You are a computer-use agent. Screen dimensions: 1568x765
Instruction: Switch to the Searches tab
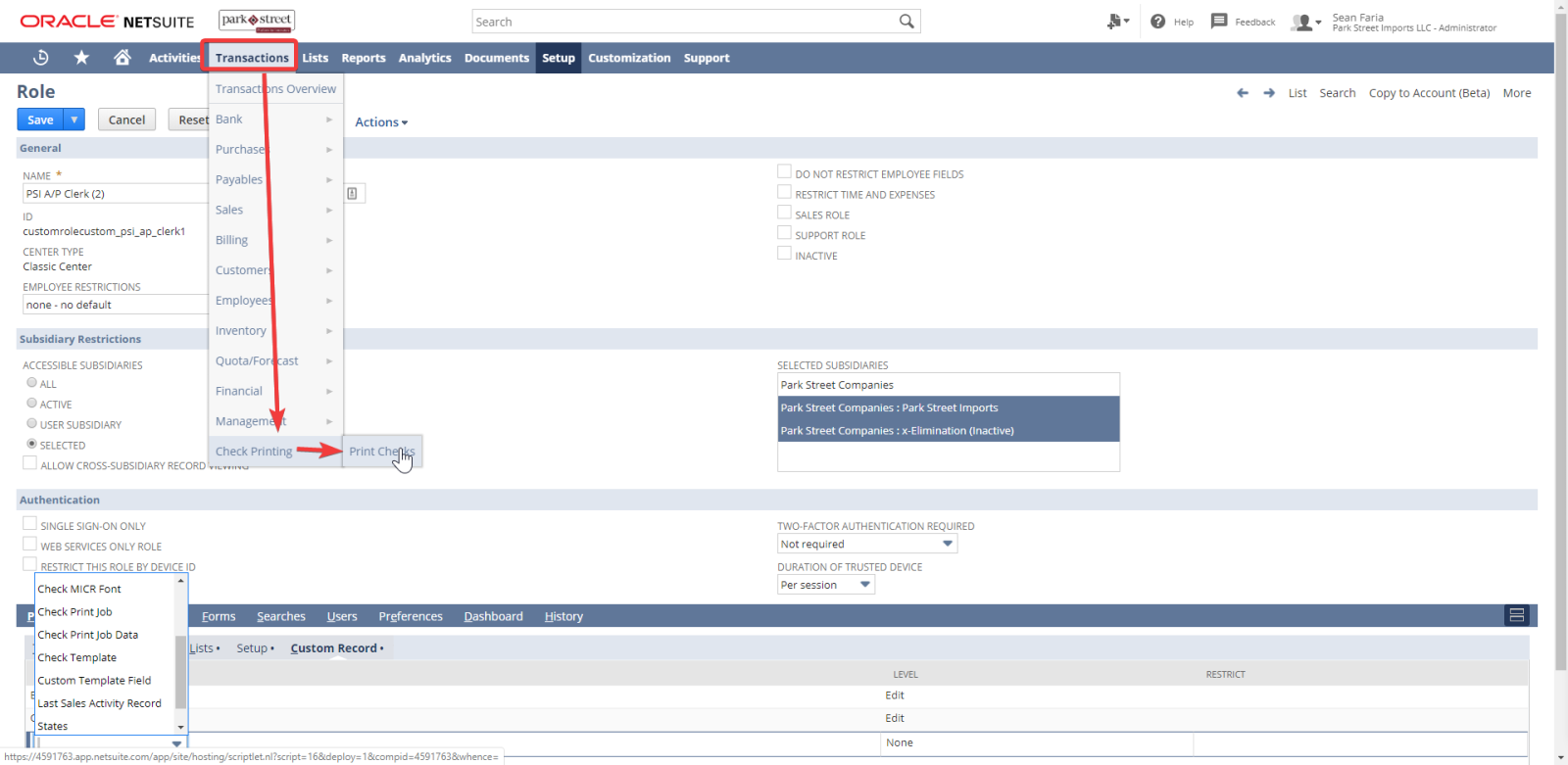click(x=281, y=616)
